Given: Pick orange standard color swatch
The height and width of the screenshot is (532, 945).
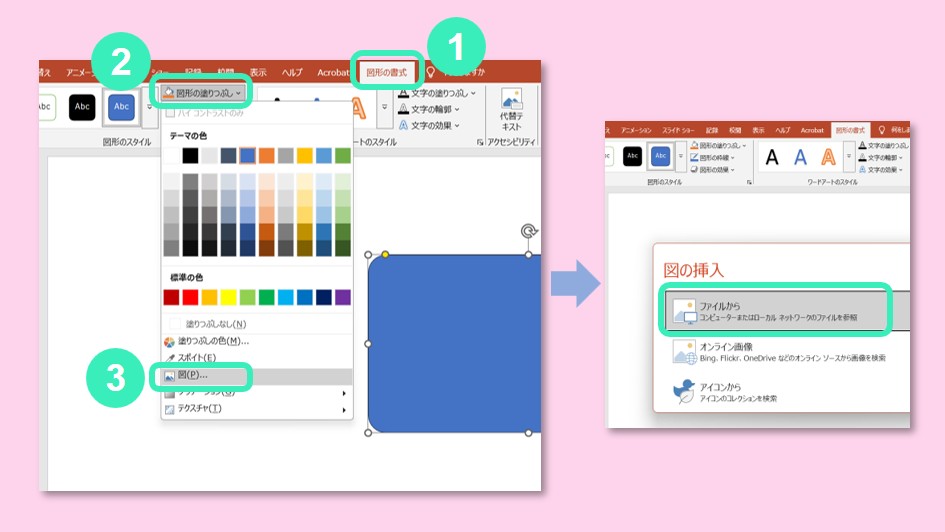Looking at the screenshot, I should (209, 297).
